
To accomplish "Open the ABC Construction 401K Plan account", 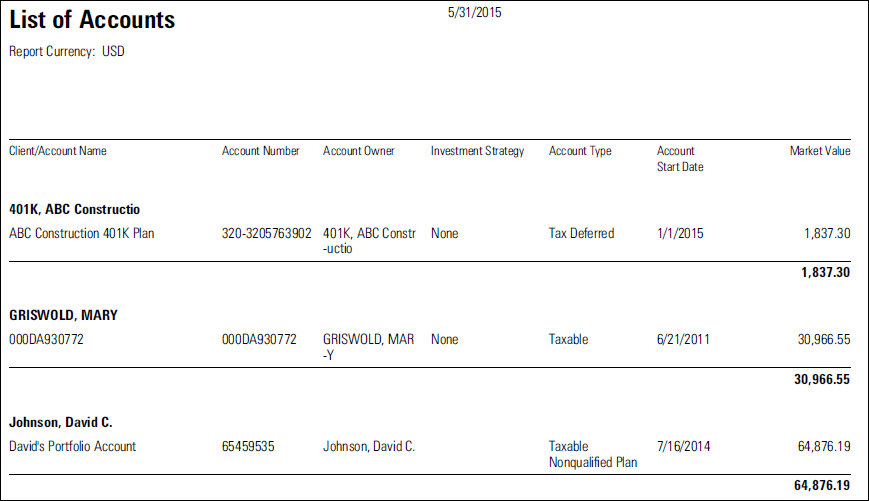I will pyautogui.click(x=82, y=233).
